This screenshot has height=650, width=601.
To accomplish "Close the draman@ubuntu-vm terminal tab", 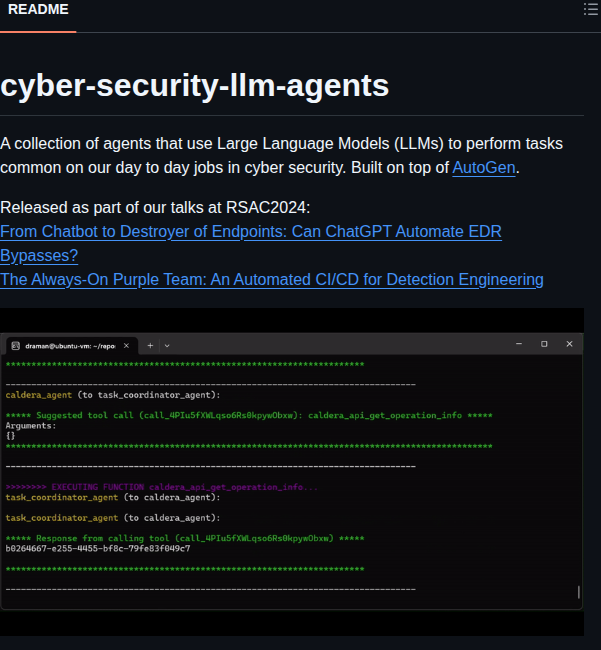I will pyautogui.click(x=126, y=346).
